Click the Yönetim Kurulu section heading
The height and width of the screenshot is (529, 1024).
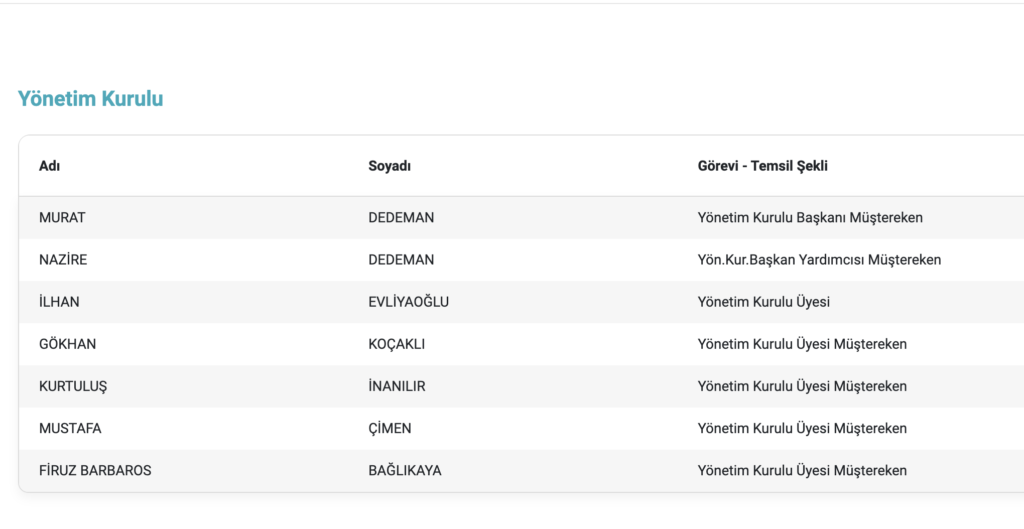pos(90,99)
